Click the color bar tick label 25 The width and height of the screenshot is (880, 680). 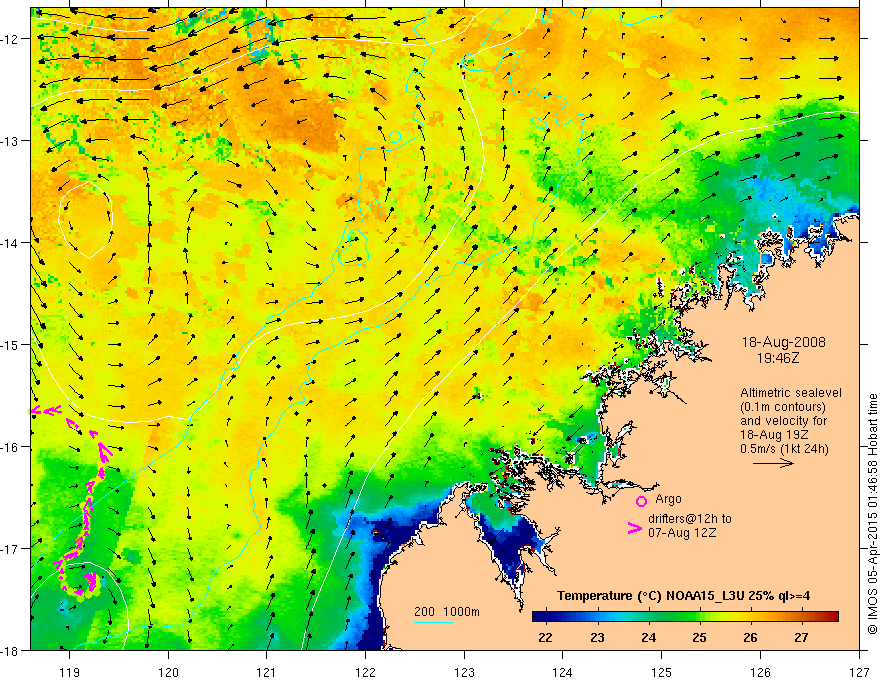(699, 637)
